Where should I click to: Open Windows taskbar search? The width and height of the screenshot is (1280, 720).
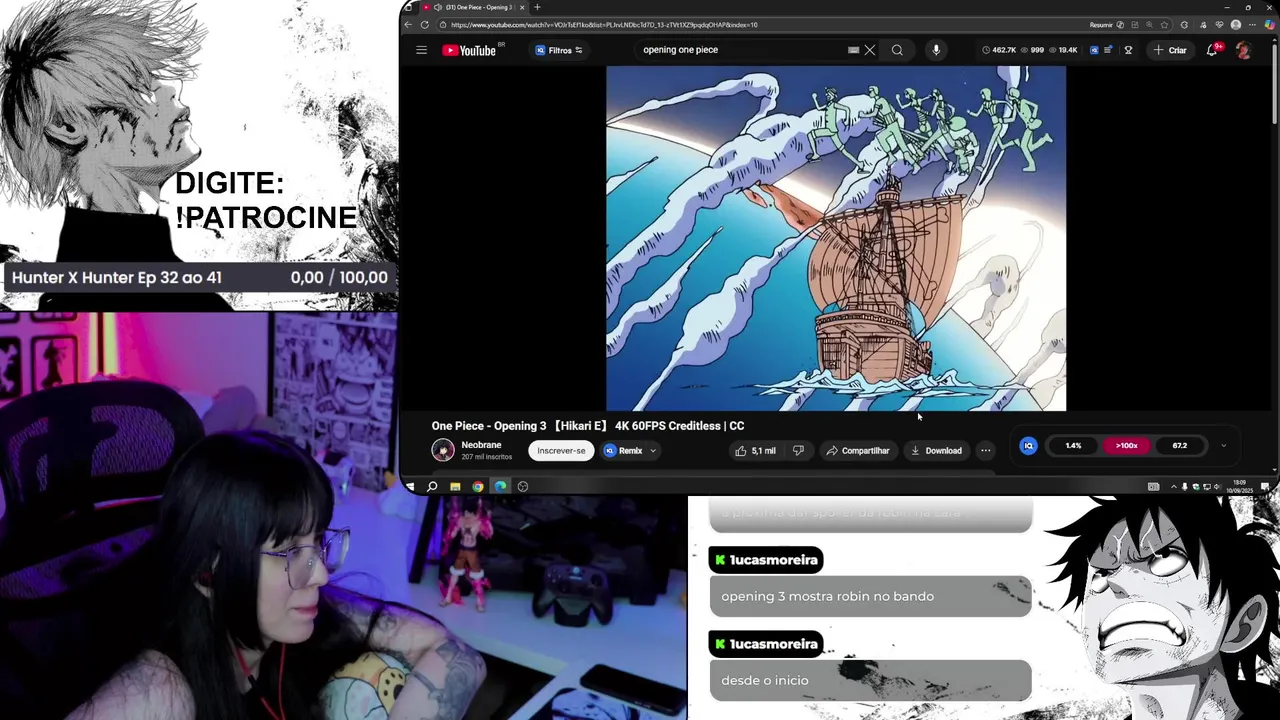pyautogui.click(x=432, y=487)
